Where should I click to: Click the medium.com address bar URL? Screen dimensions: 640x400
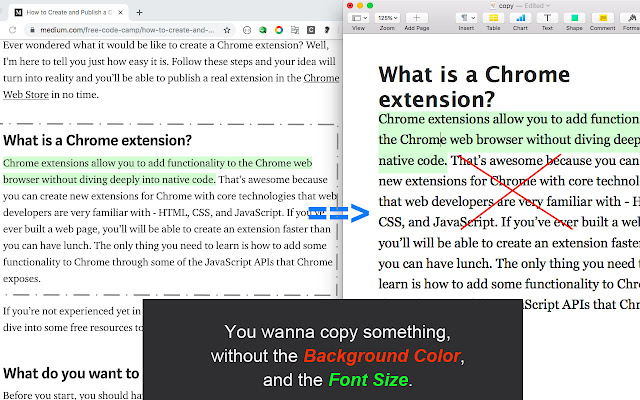(x=127, y=30)
